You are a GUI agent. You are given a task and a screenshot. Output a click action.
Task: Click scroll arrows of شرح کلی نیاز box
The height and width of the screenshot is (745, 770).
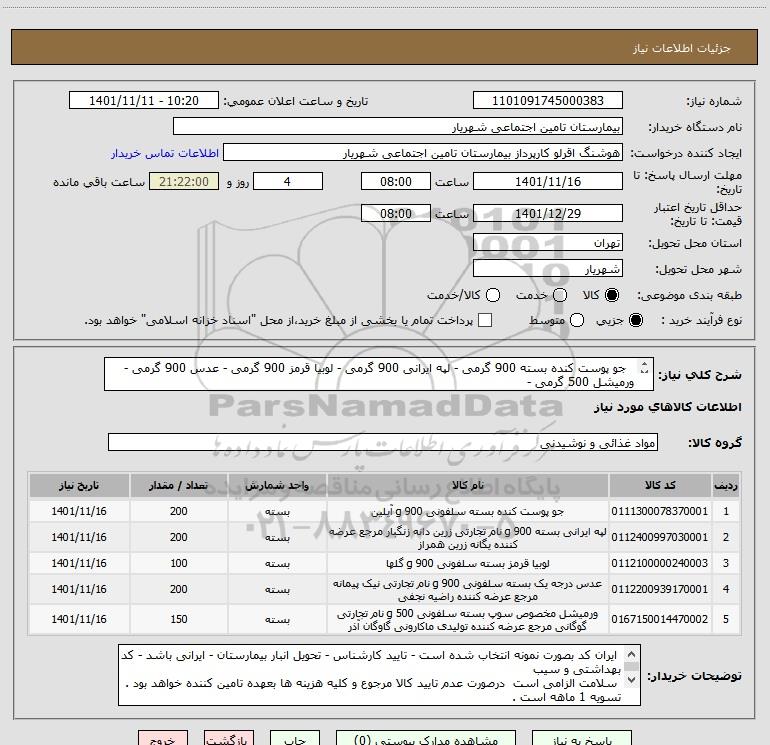coord(644,367)
